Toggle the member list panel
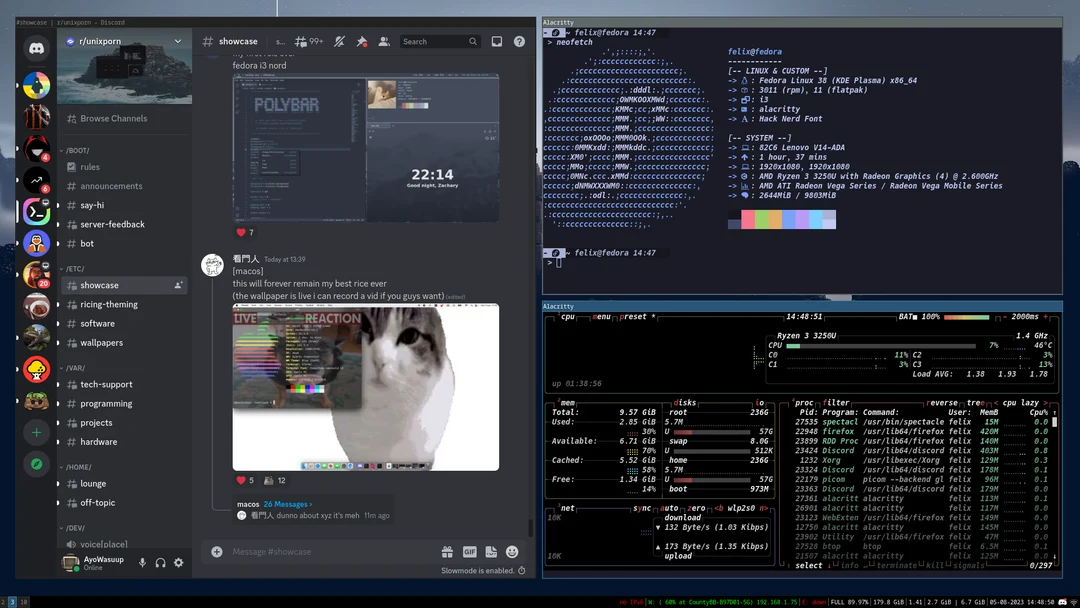The image size is (1080, 608). [x=384, y=41]
